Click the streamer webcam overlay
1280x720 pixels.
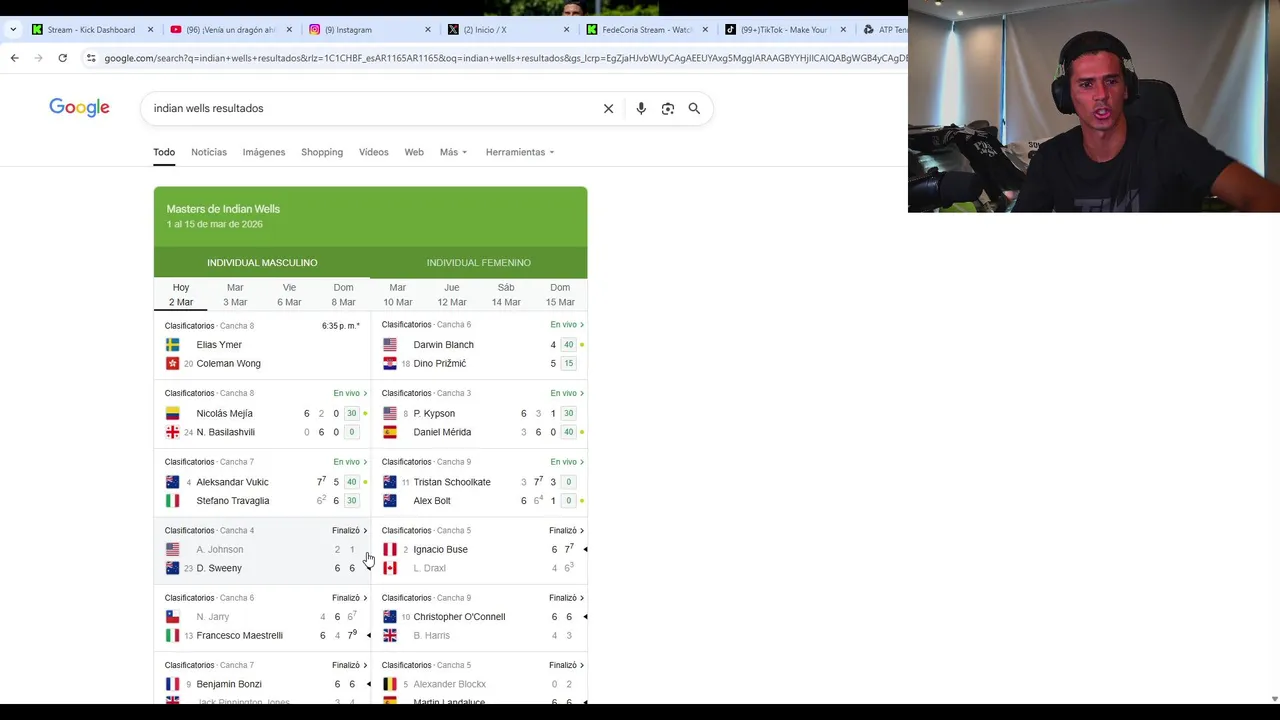pos(1094,106)
